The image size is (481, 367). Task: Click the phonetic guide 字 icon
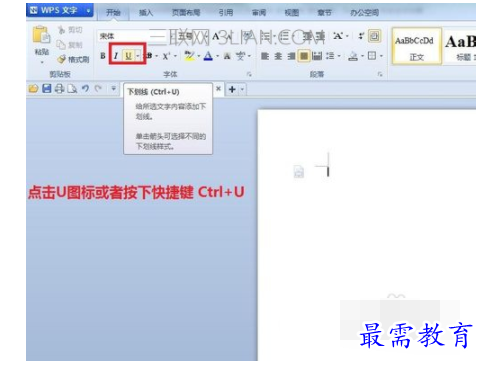[240, 56]
